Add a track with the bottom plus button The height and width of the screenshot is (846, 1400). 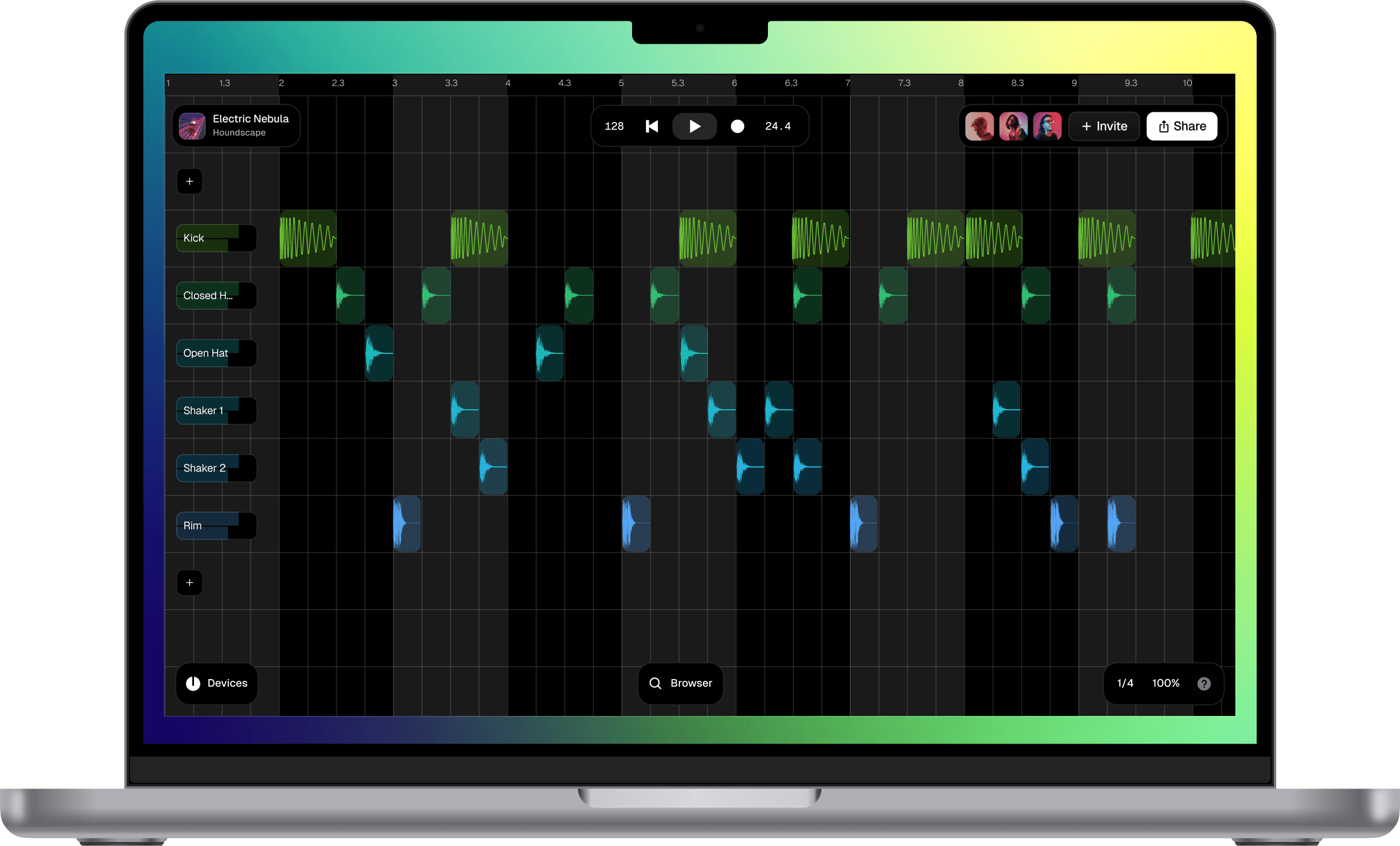(x=189, y=582)
